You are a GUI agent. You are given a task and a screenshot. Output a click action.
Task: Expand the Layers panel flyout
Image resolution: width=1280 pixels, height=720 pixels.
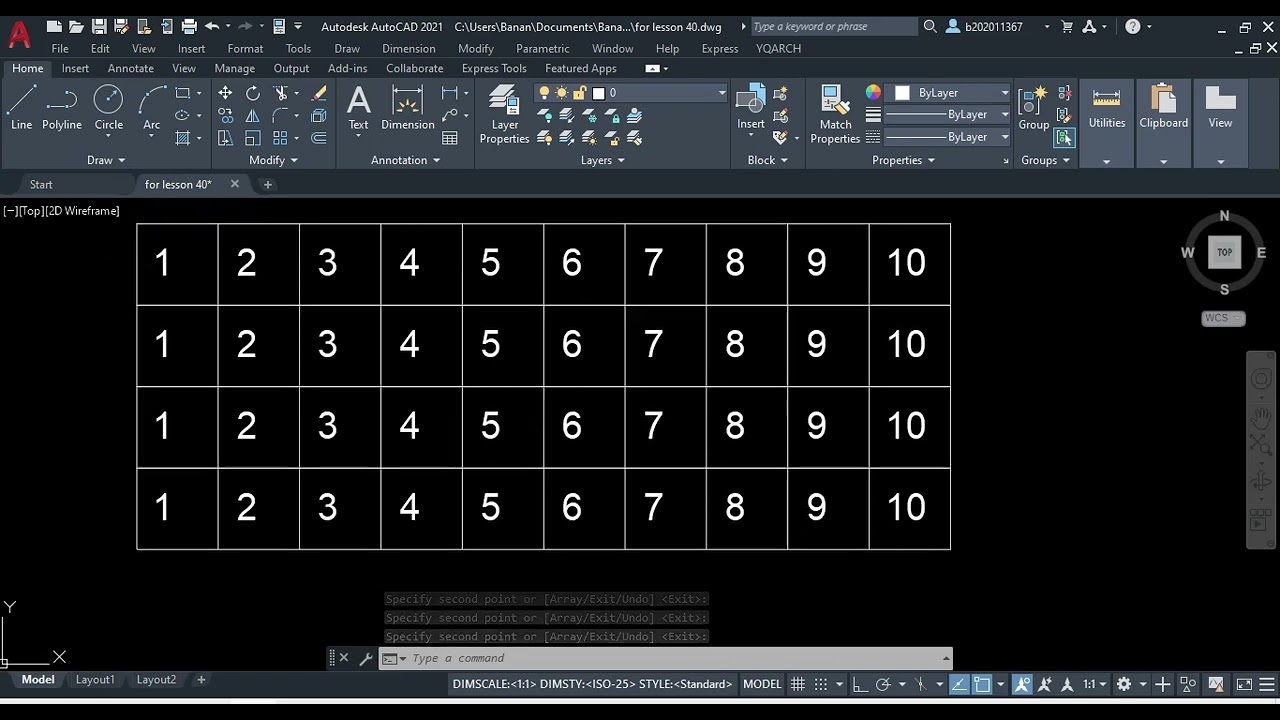(x=603, y=160)
